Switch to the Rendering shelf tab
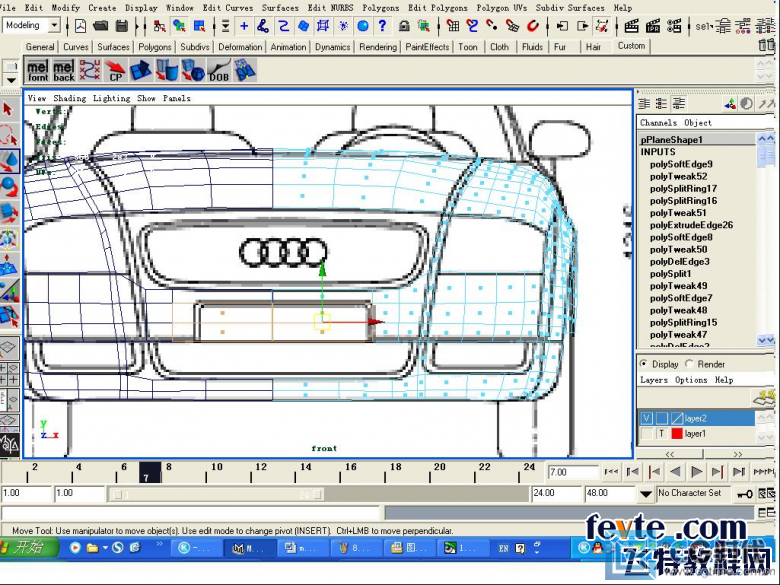Viewport: 780px width, 585px height. click(378, 47)
